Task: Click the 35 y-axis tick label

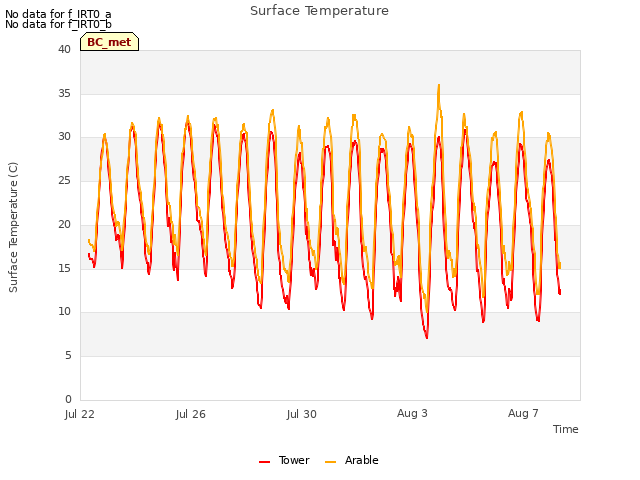Action: (64, 93)
